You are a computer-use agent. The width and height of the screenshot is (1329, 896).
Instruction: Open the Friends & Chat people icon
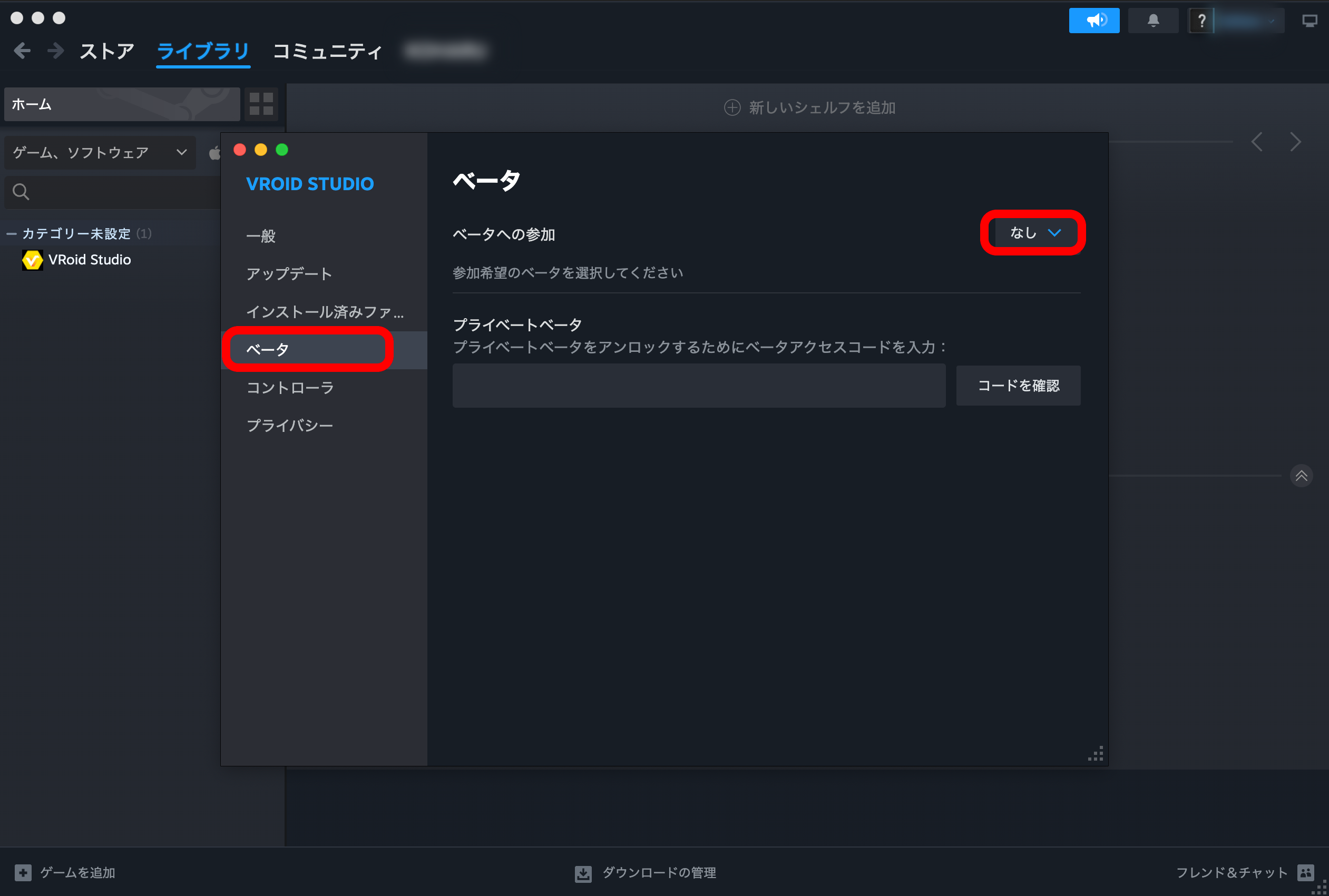[1306, 872]
